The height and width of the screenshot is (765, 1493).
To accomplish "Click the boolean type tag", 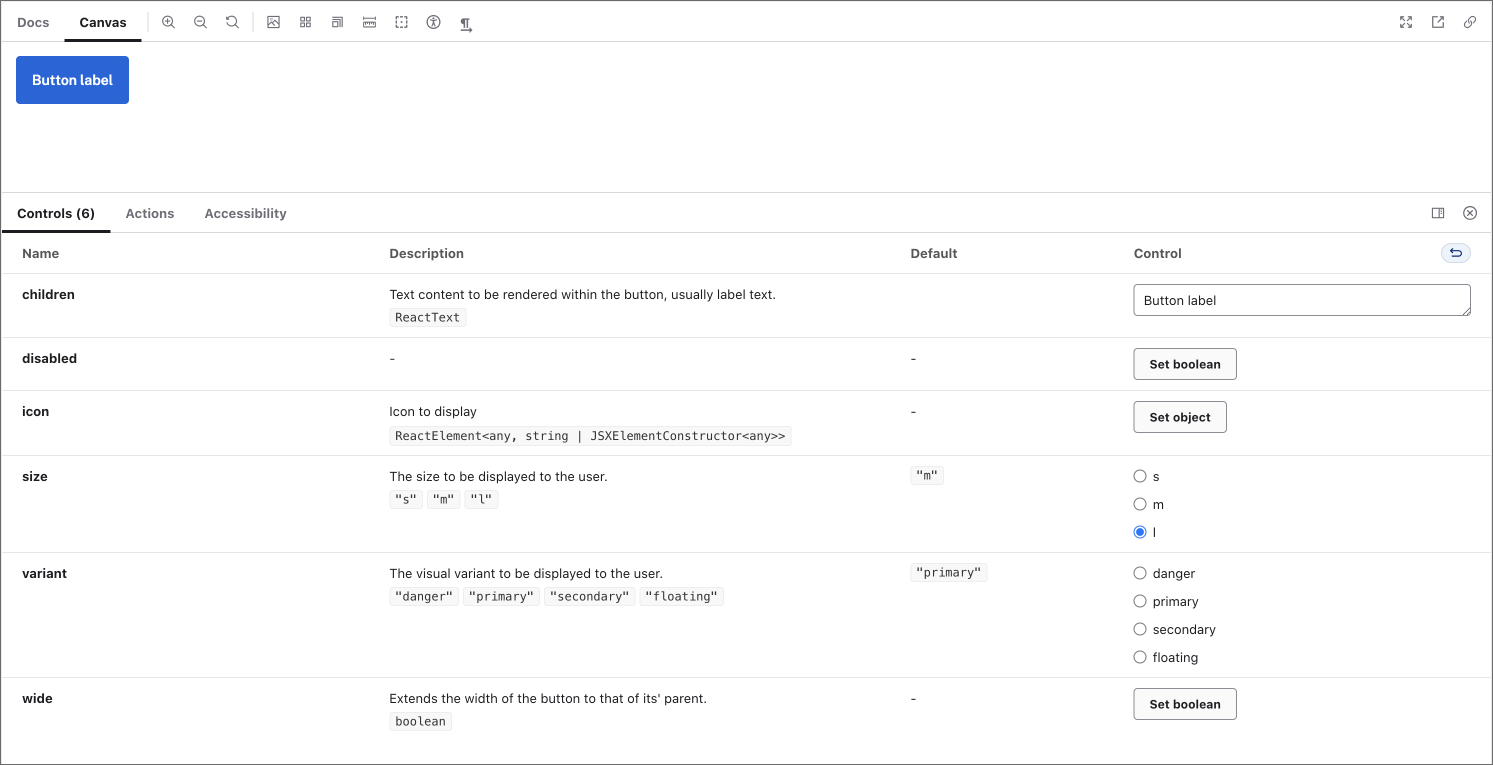I will (420, 721).
